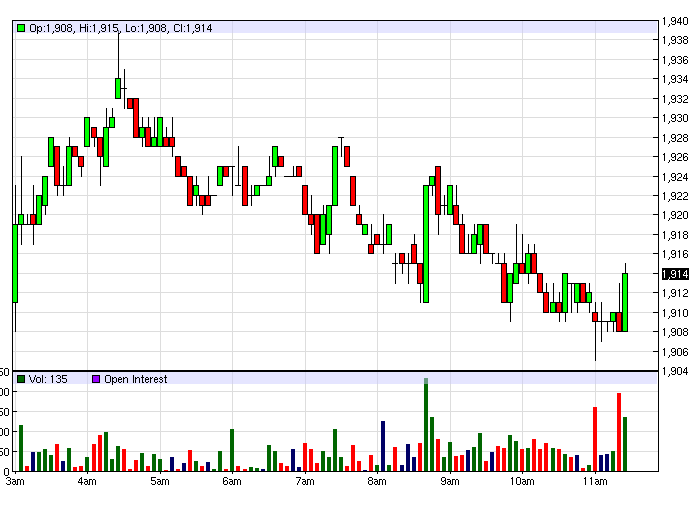Click the 6am time axis label
The image size is (700, 512).
click(x=232, y=482)
